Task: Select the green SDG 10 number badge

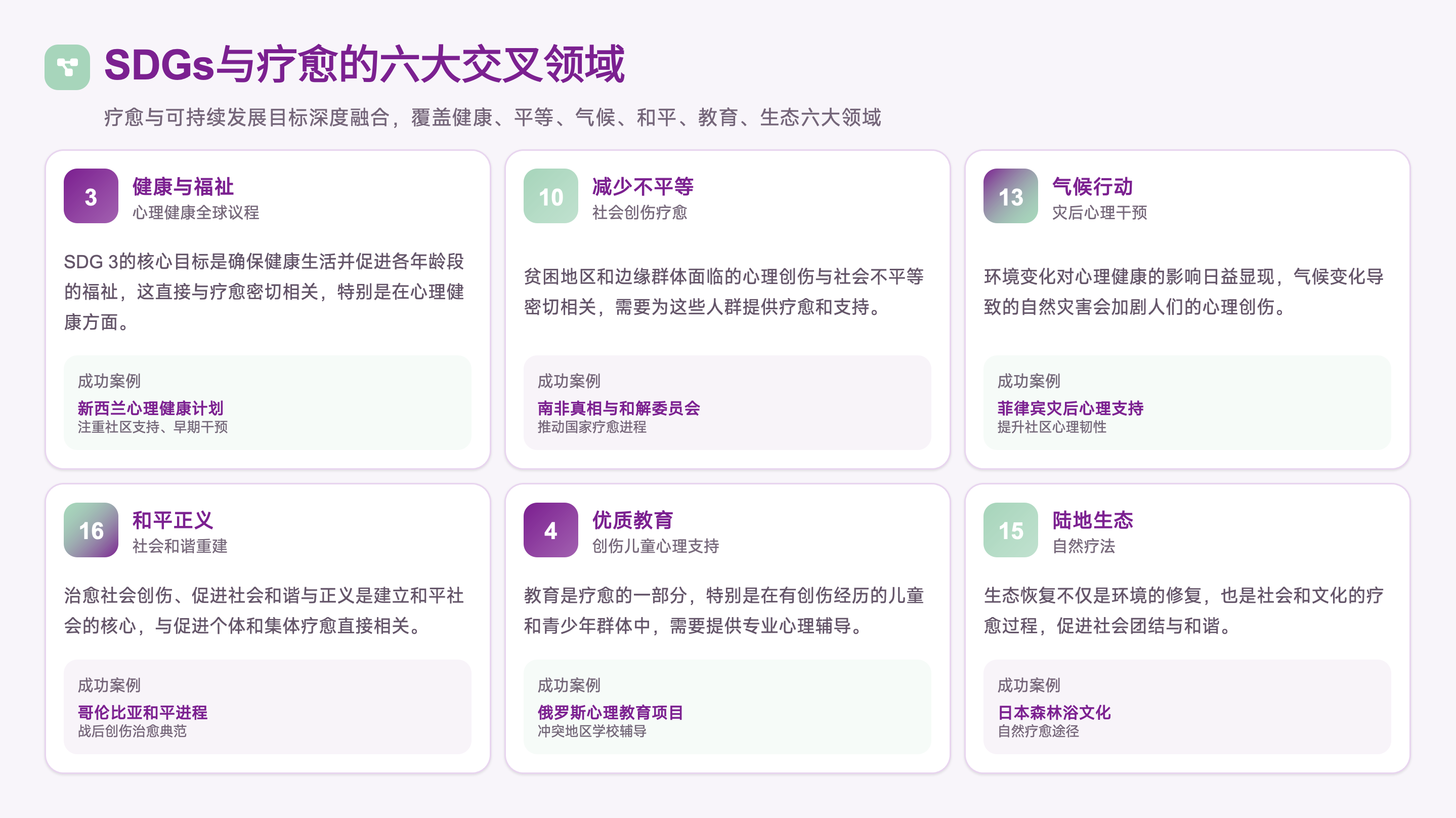Action: [x=550, y=196]
